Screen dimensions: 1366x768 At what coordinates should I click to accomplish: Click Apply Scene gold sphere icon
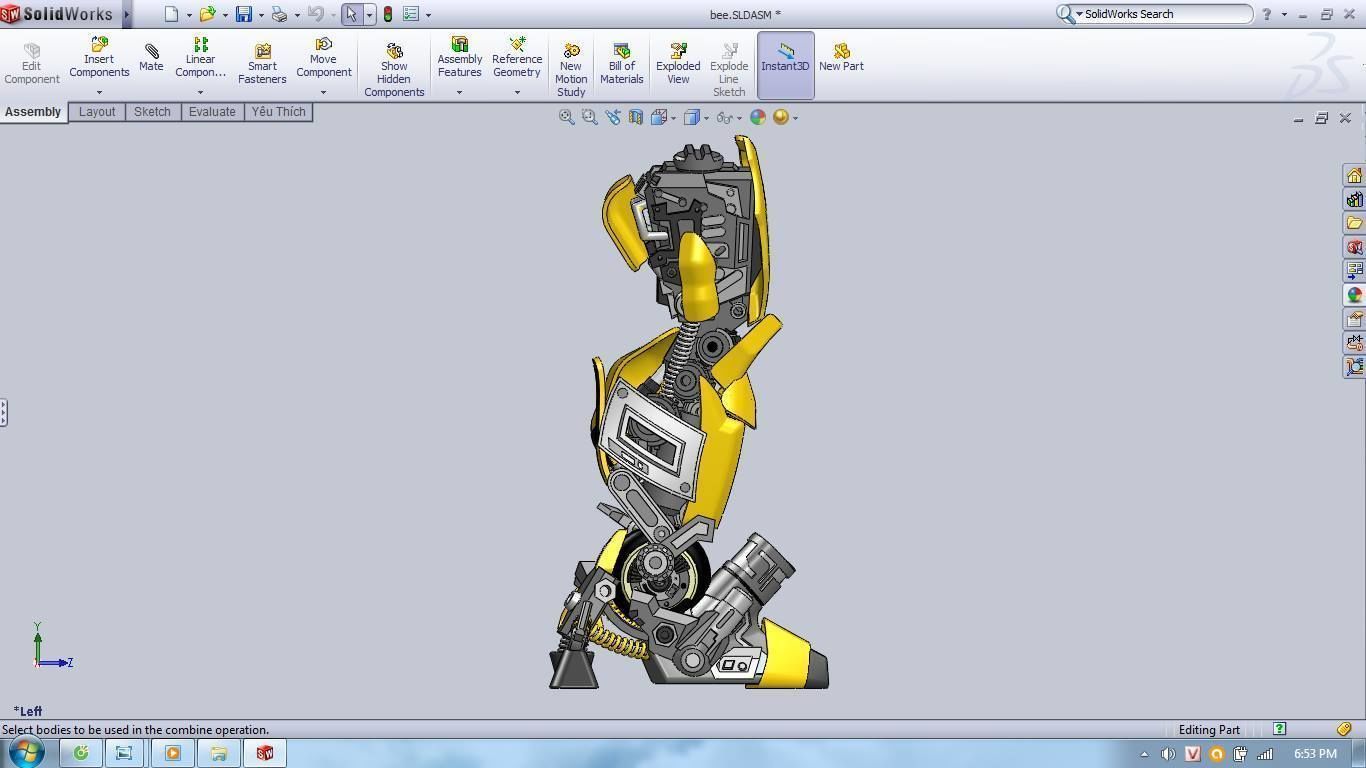tap(781, 117)
